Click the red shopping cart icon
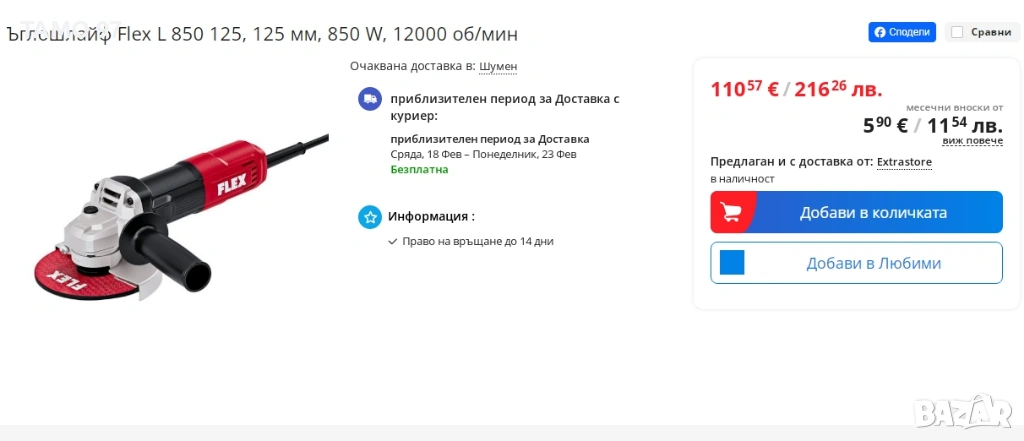The width and height of the screenshot is (1024, 441). tap(730, 212)
